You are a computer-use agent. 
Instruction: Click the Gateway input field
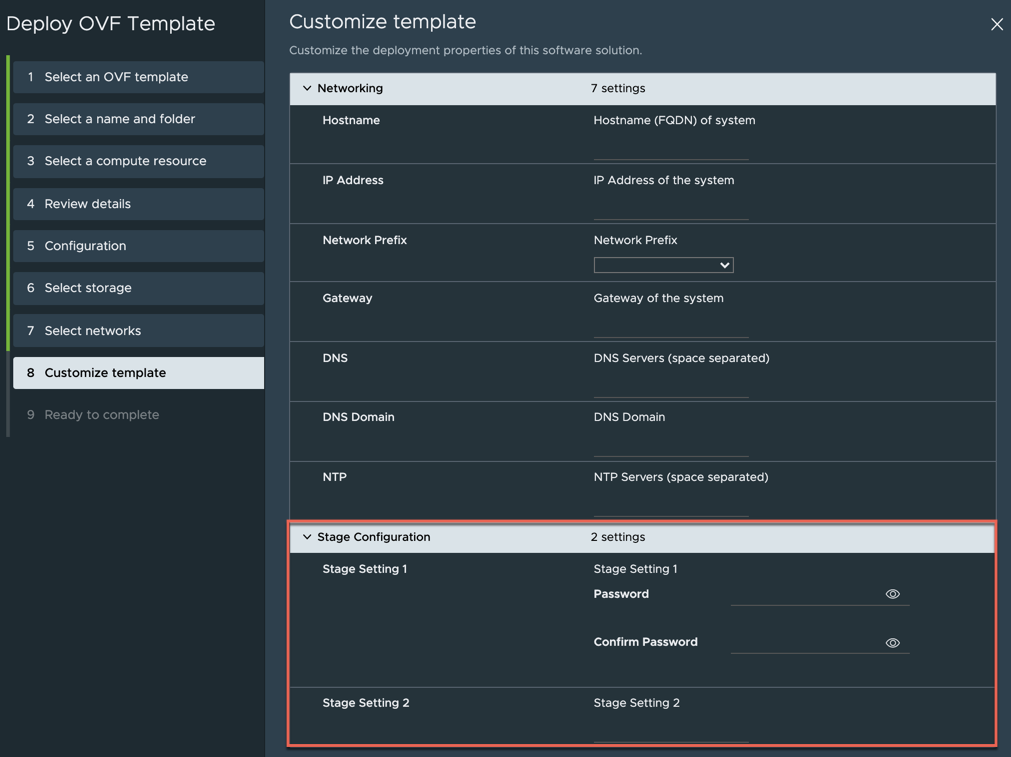670,326
